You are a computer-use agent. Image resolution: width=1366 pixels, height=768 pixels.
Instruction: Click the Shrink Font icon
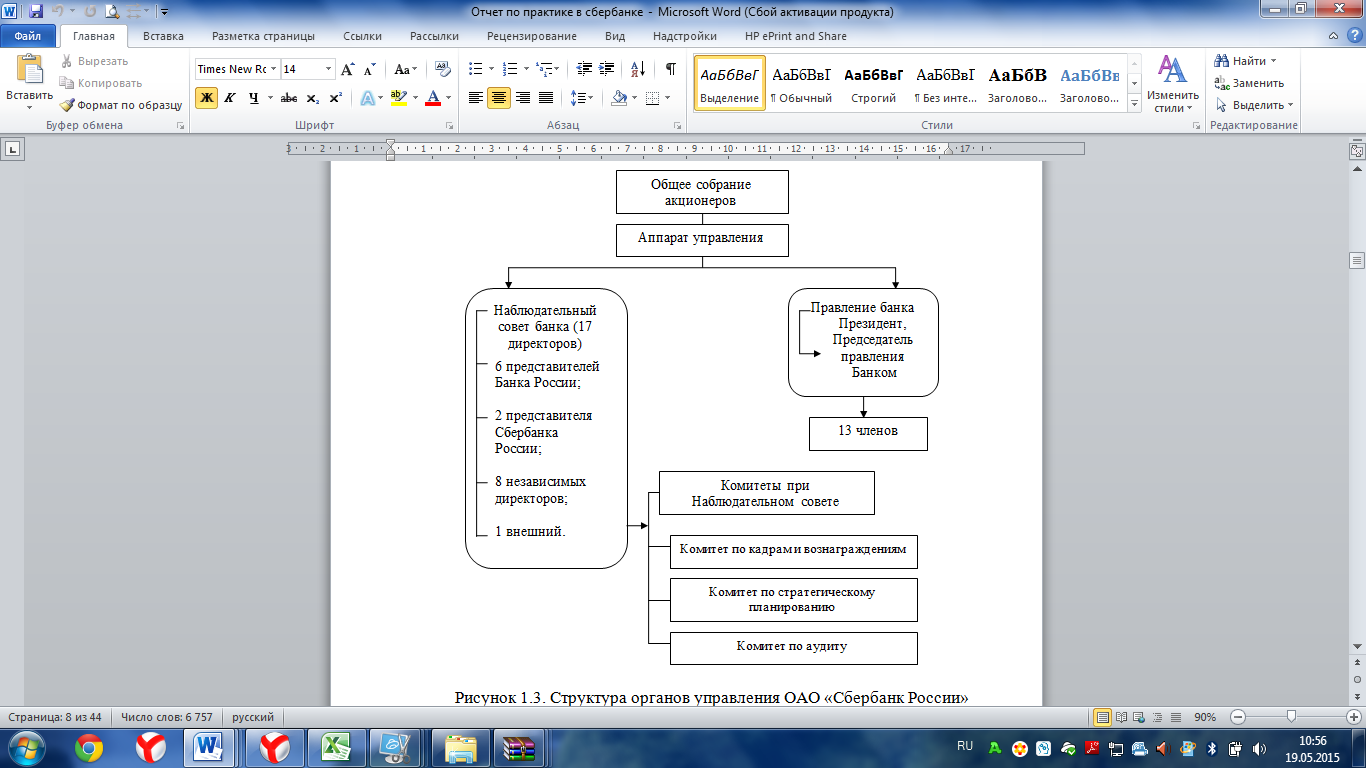coord(370,69)
